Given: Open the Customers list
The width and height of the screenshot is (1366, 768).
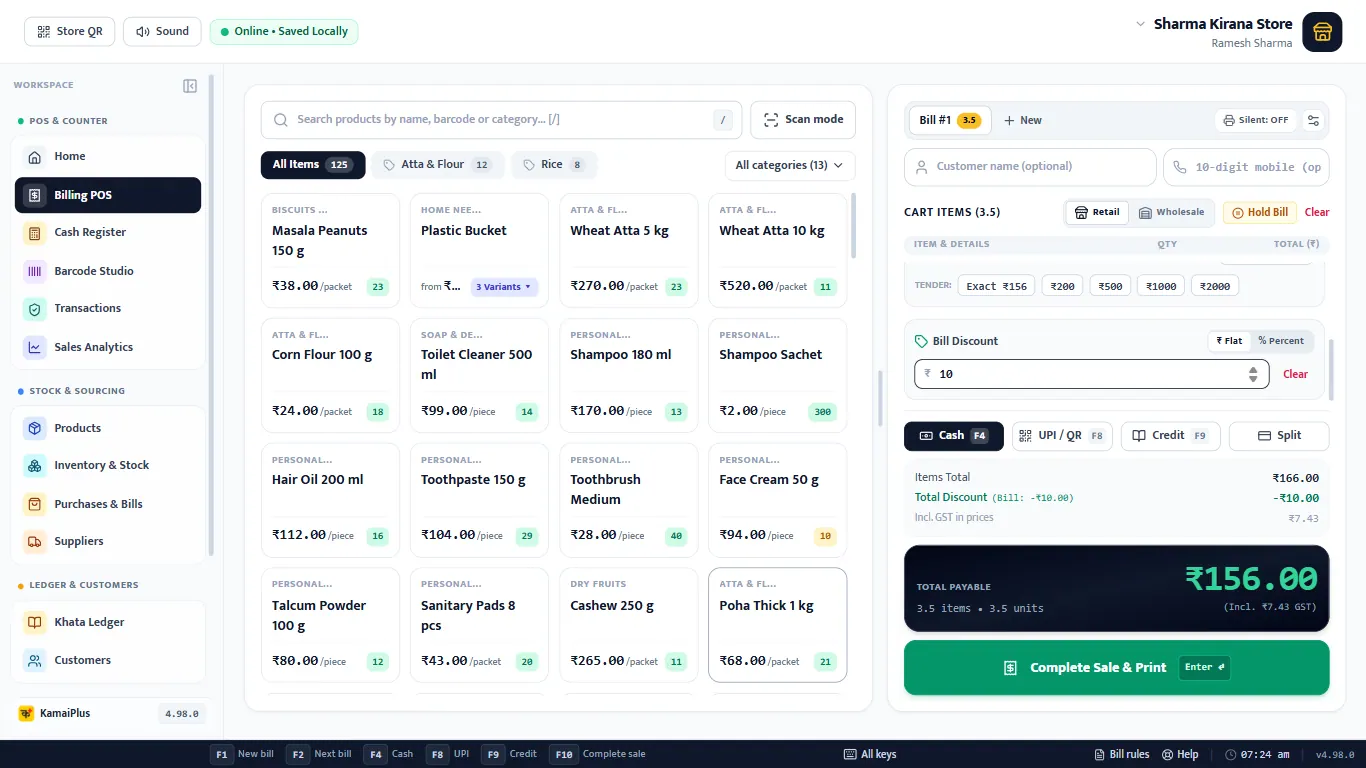Looking at the screenshot, I should pyautogui.click(x=108, y=660).
